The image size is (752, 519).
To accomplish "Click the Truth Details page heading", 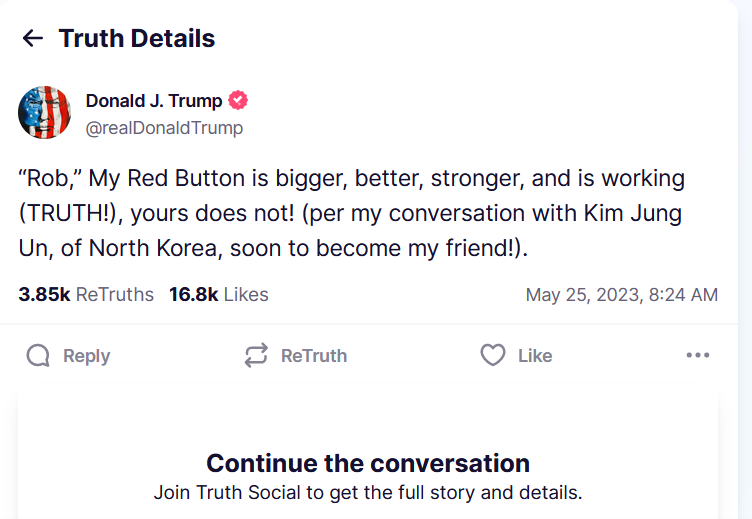I will pos(137,38).
